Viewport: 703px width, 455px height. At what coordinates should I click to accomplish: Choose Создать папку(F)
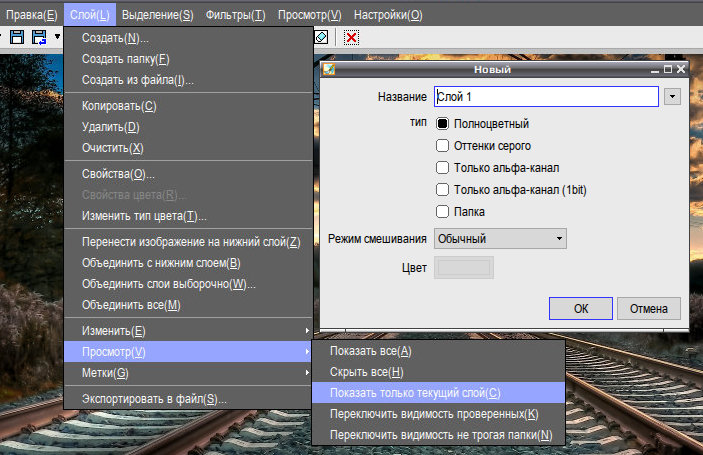click(x=188, y=59)
